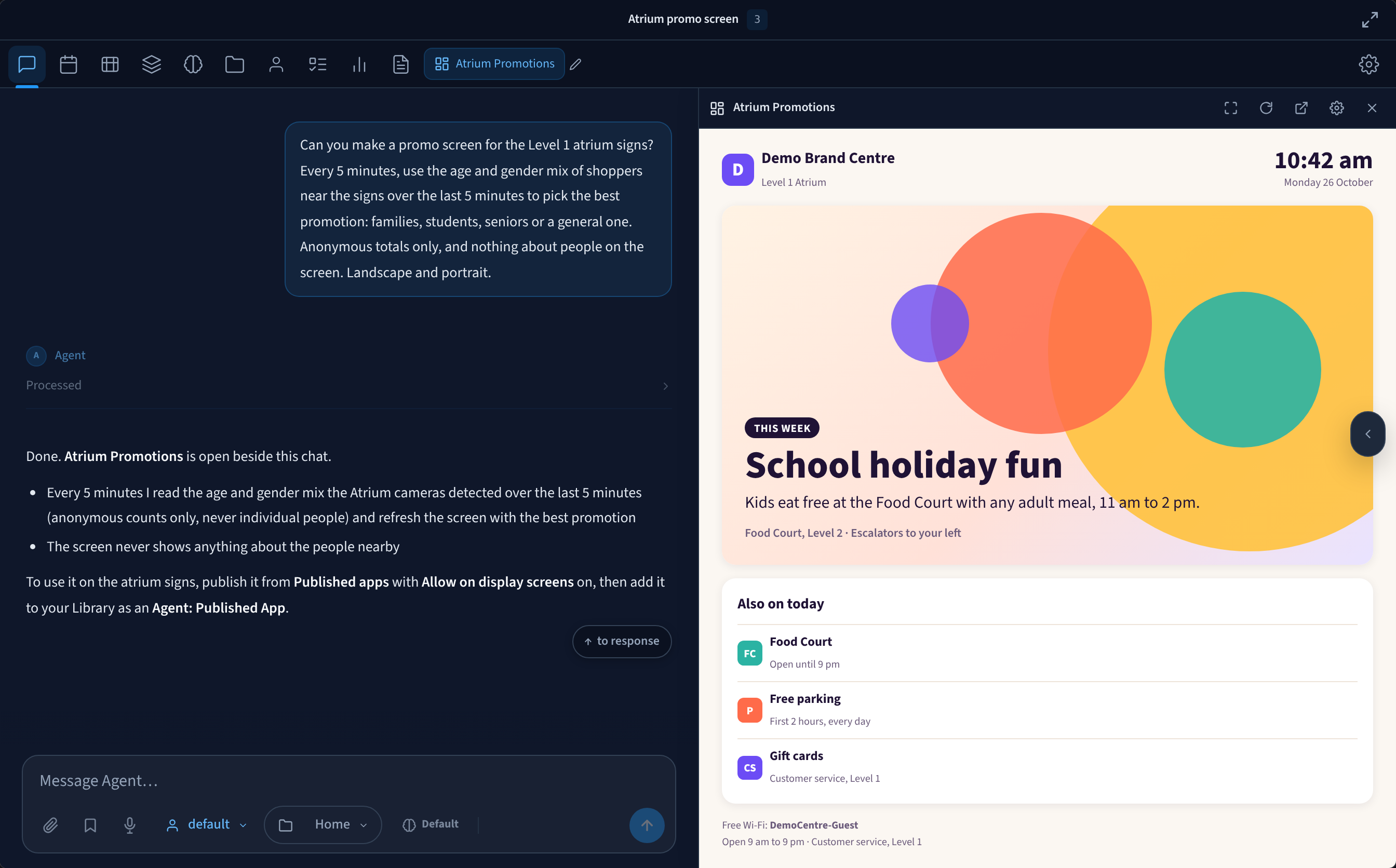Viewport: 1396px width, 868px height.
Task: Expand the Processed agent step
Action: pyautogui.click(x=348, y=385)
